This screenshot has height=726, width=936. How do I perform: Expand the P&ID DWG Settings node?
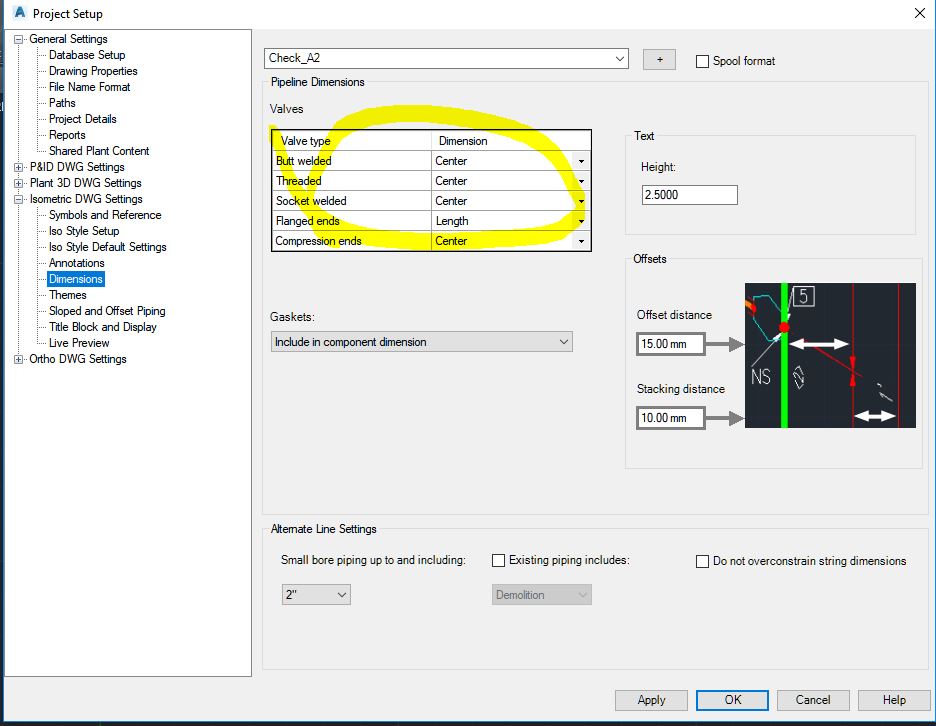click(x=17, y=166)
